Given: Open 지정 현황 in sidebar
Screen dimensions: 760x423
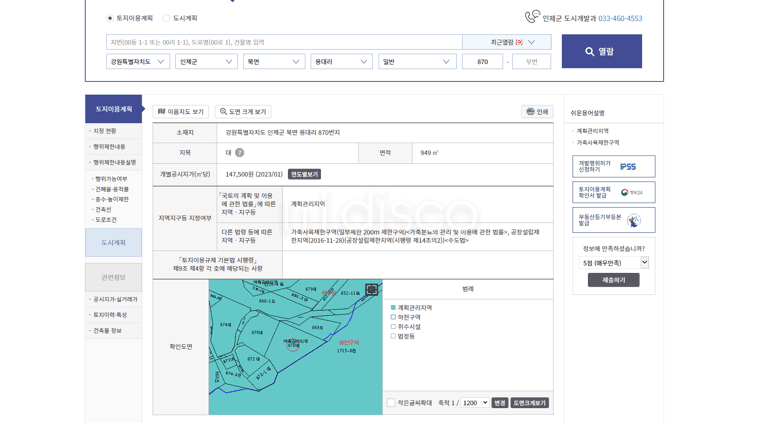Looking at the screenshot, I should tap(105, 131).
